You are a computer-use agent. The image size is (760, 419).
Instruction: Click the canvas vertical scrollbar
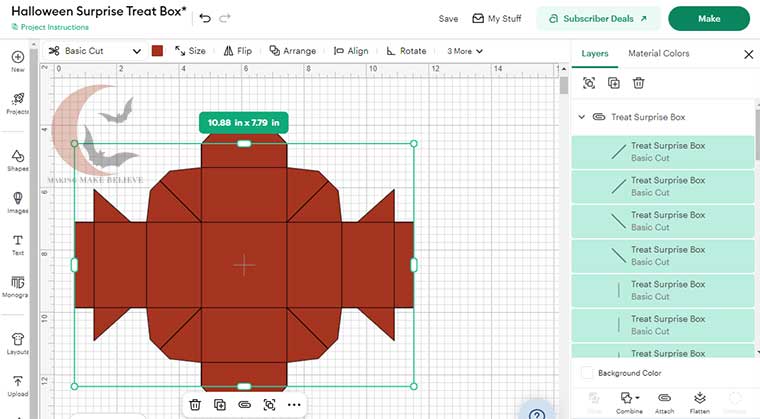point(563,85)
